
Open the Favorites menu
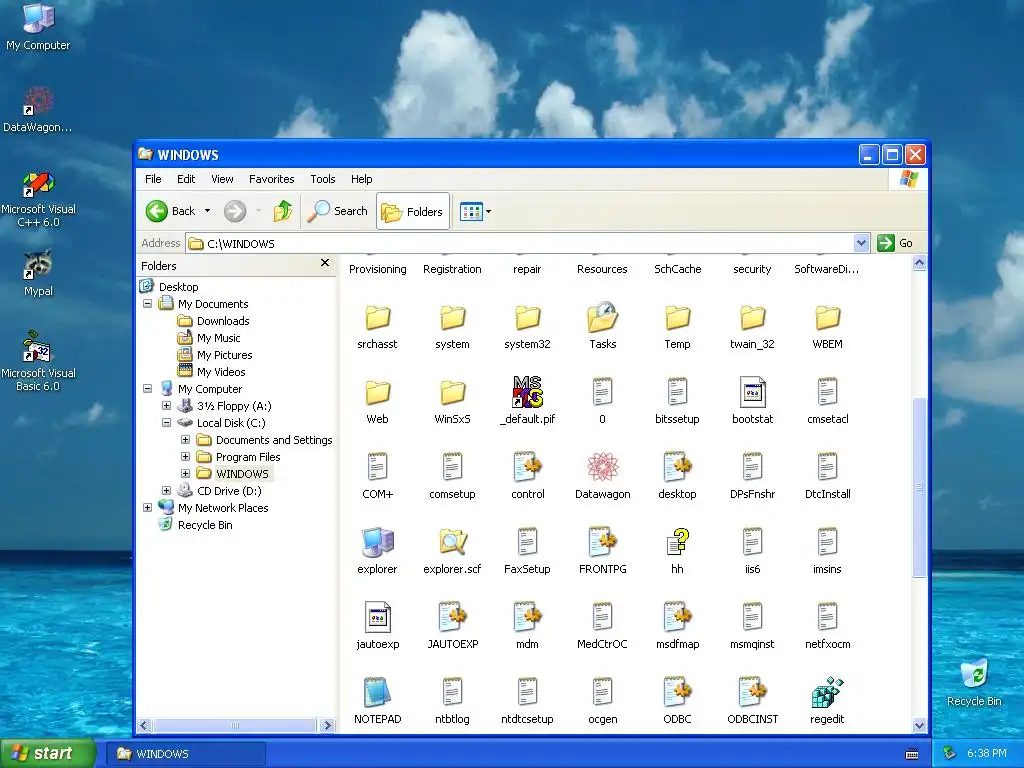tap(272, 179)
